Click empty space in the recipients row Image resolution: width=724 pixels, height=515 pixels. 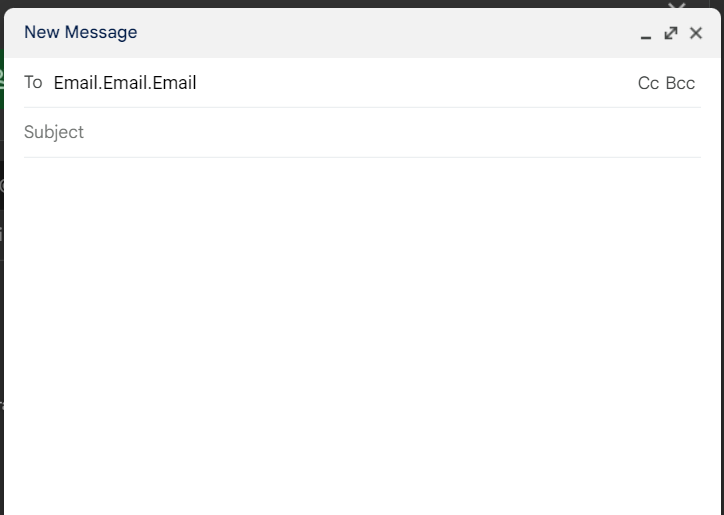coord(420,83)
